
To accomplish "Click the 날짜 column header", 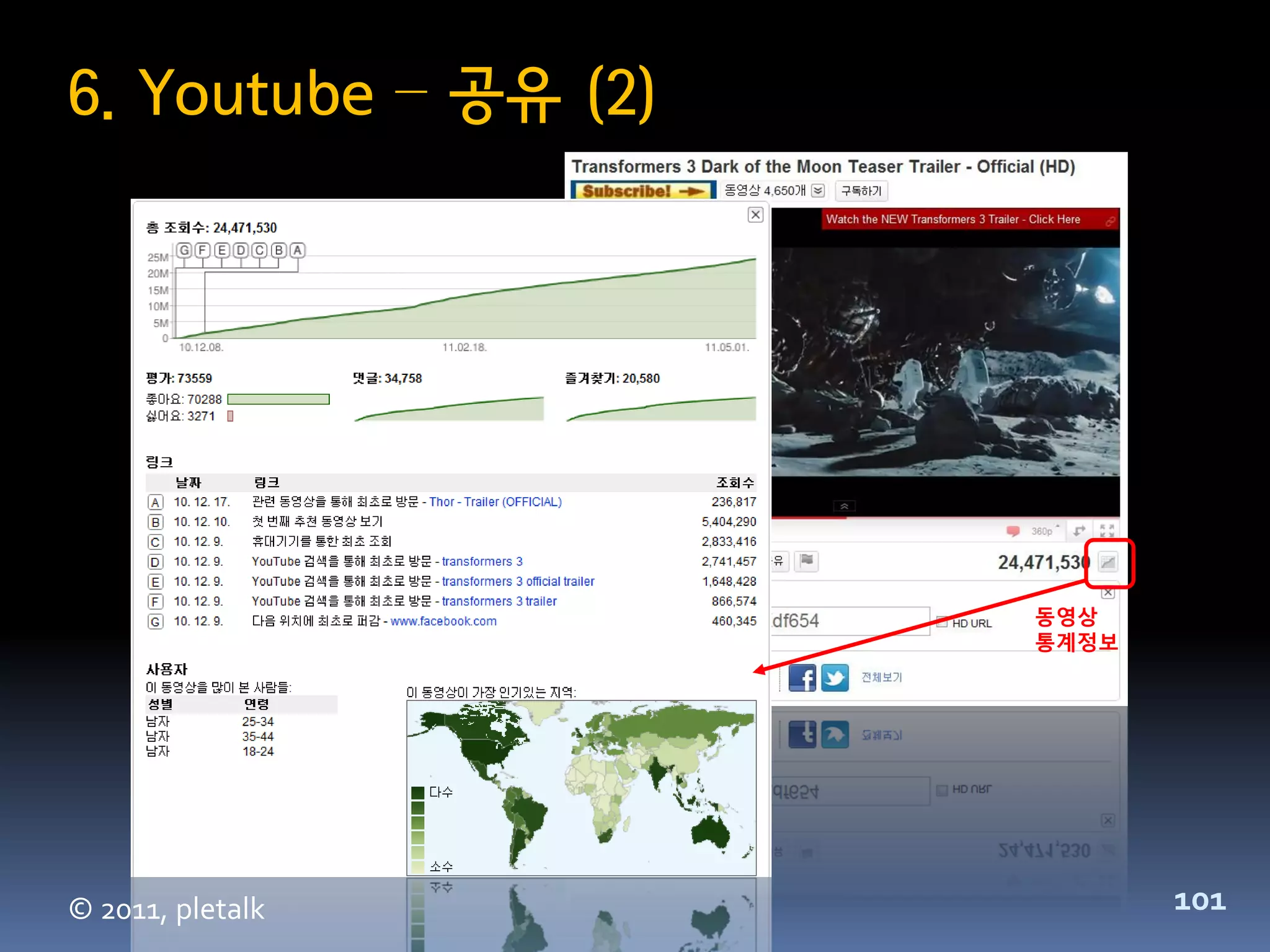I will (x=188, y=483).
